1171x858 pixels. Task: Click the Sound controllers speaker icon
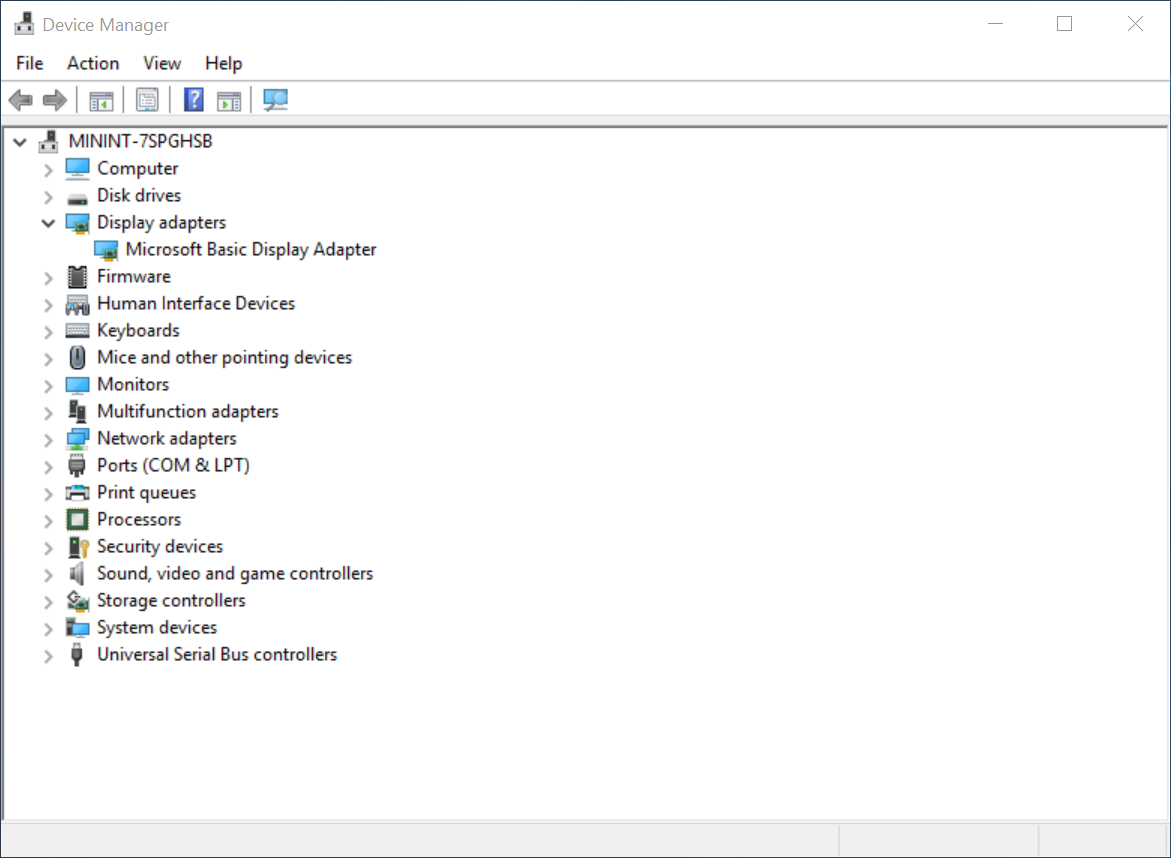click(77, 573)
